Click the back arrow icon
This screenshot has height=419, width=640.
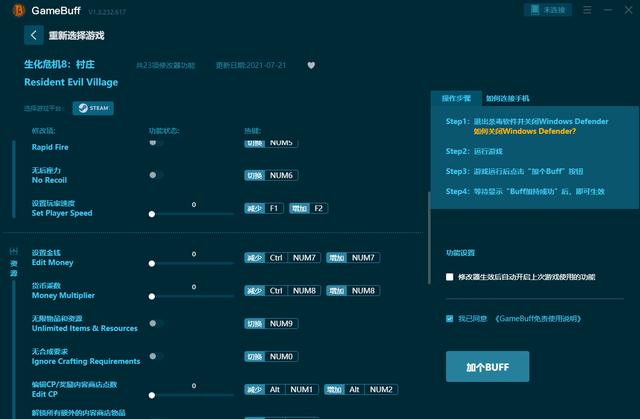point(34,35)
